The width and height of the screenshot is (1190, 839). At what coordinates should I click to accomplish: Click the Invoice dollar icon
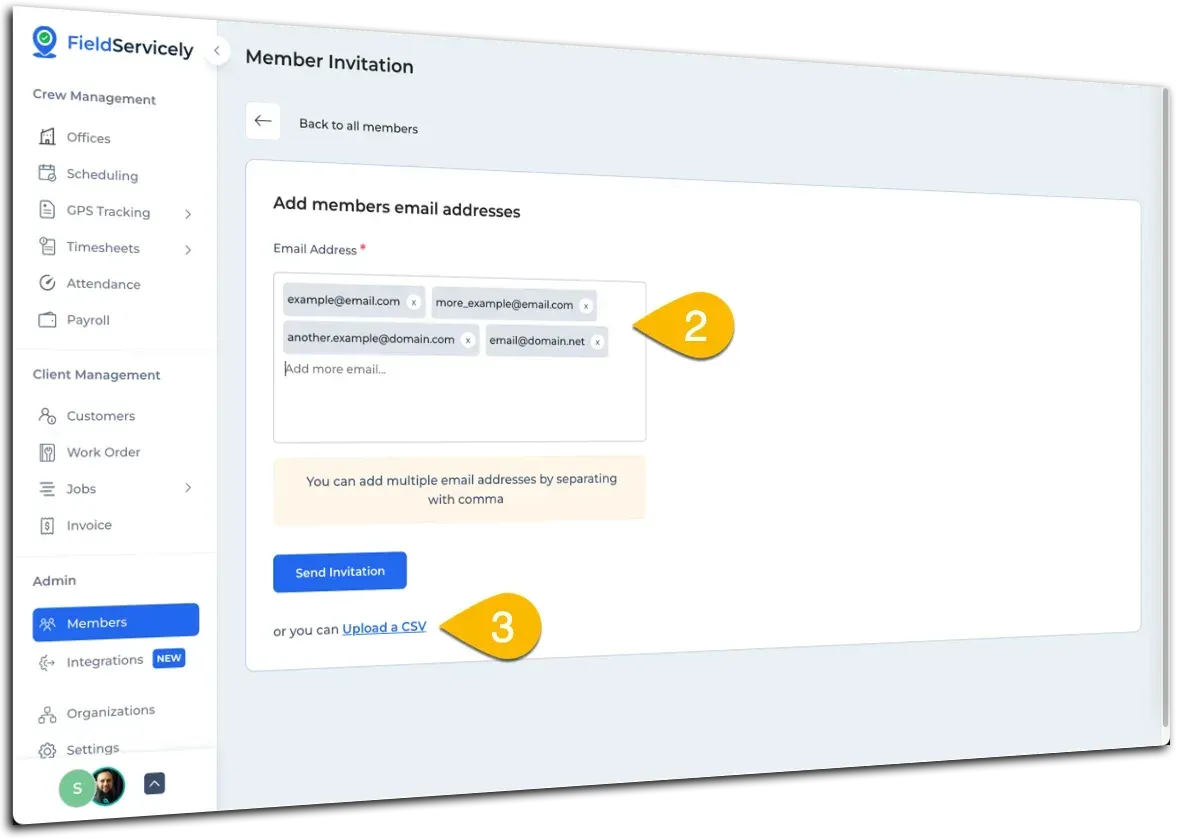[x=47, y=525]
